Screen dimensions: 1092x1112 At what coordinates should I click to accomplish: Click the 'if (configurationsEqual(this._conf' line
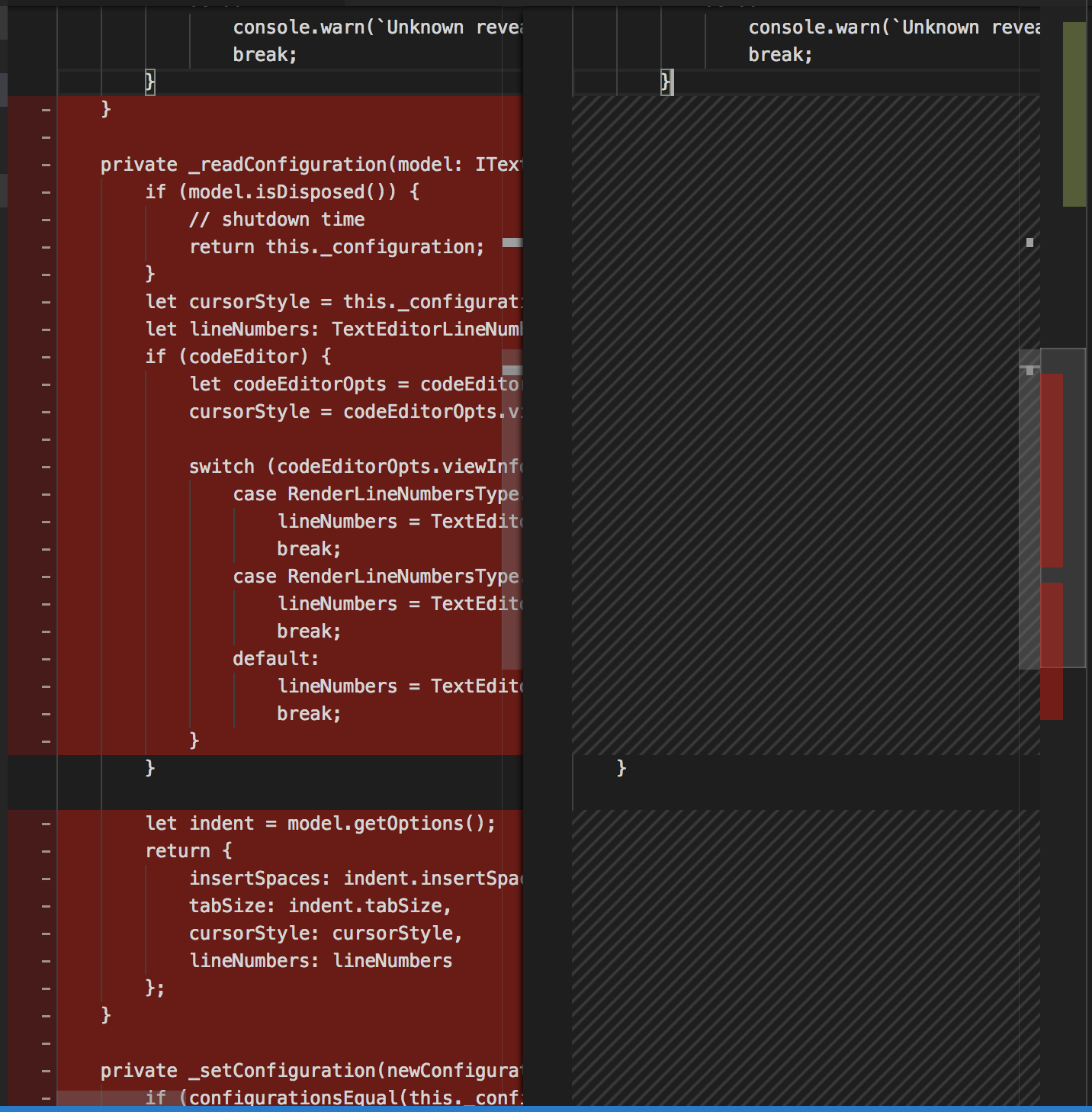click(333, 1098)
